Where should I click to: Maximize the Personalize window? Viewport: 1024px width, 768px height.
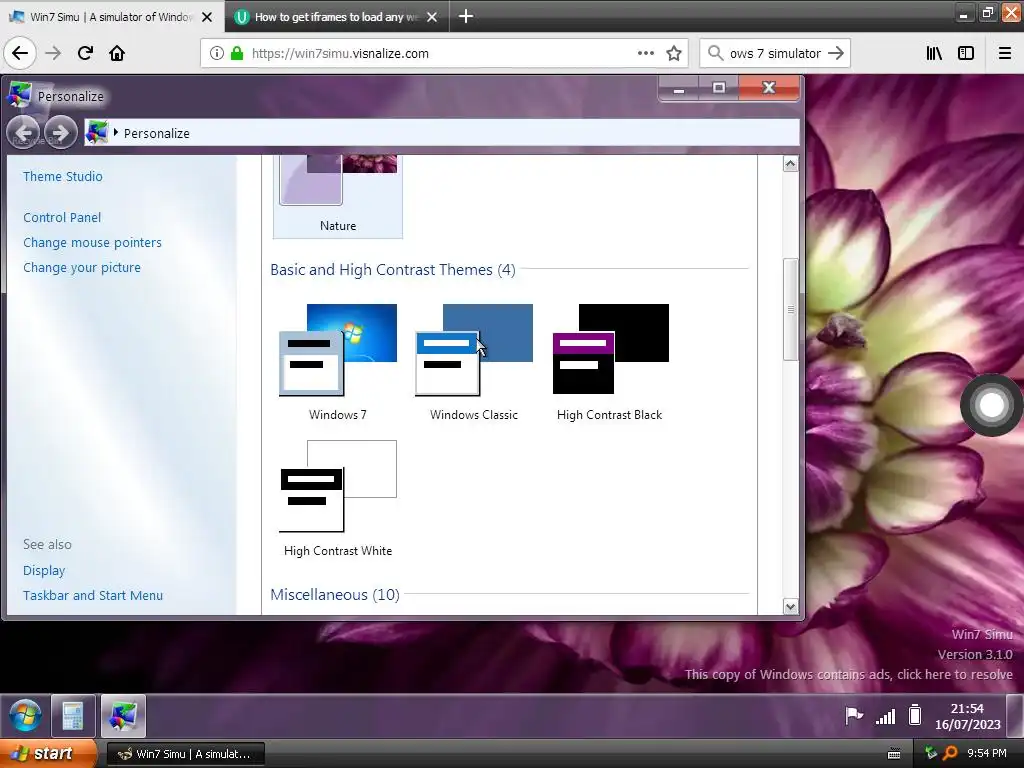[x=718, y=88]
